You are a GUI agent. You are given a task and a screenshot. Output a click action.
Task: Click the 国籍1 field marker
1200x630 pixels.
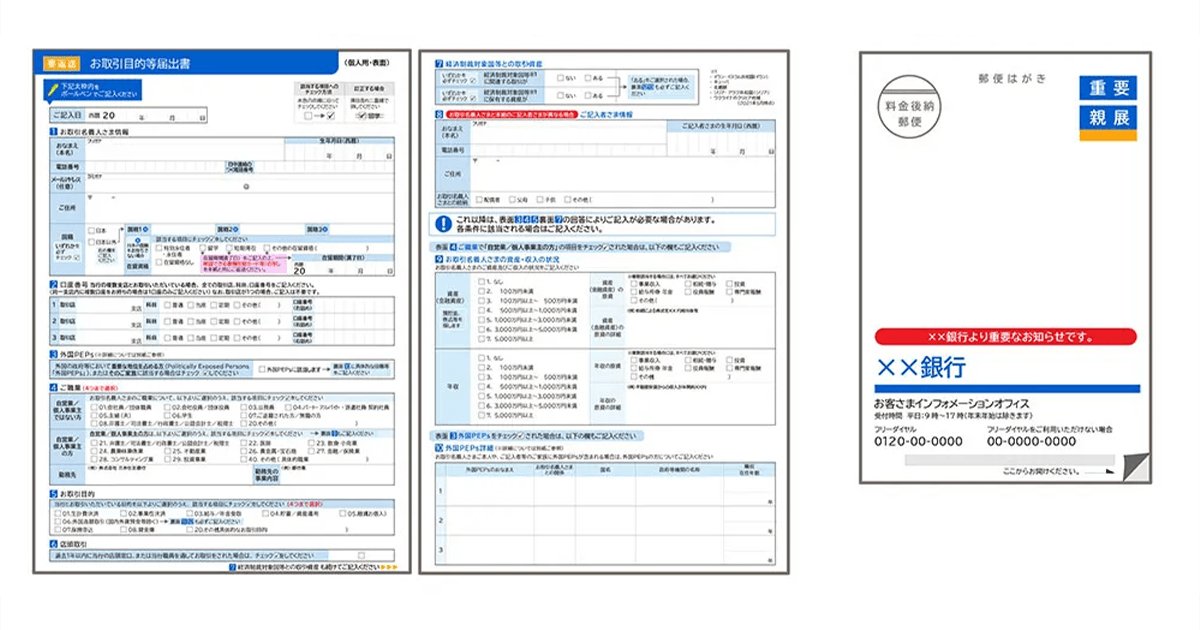[137, 228]
